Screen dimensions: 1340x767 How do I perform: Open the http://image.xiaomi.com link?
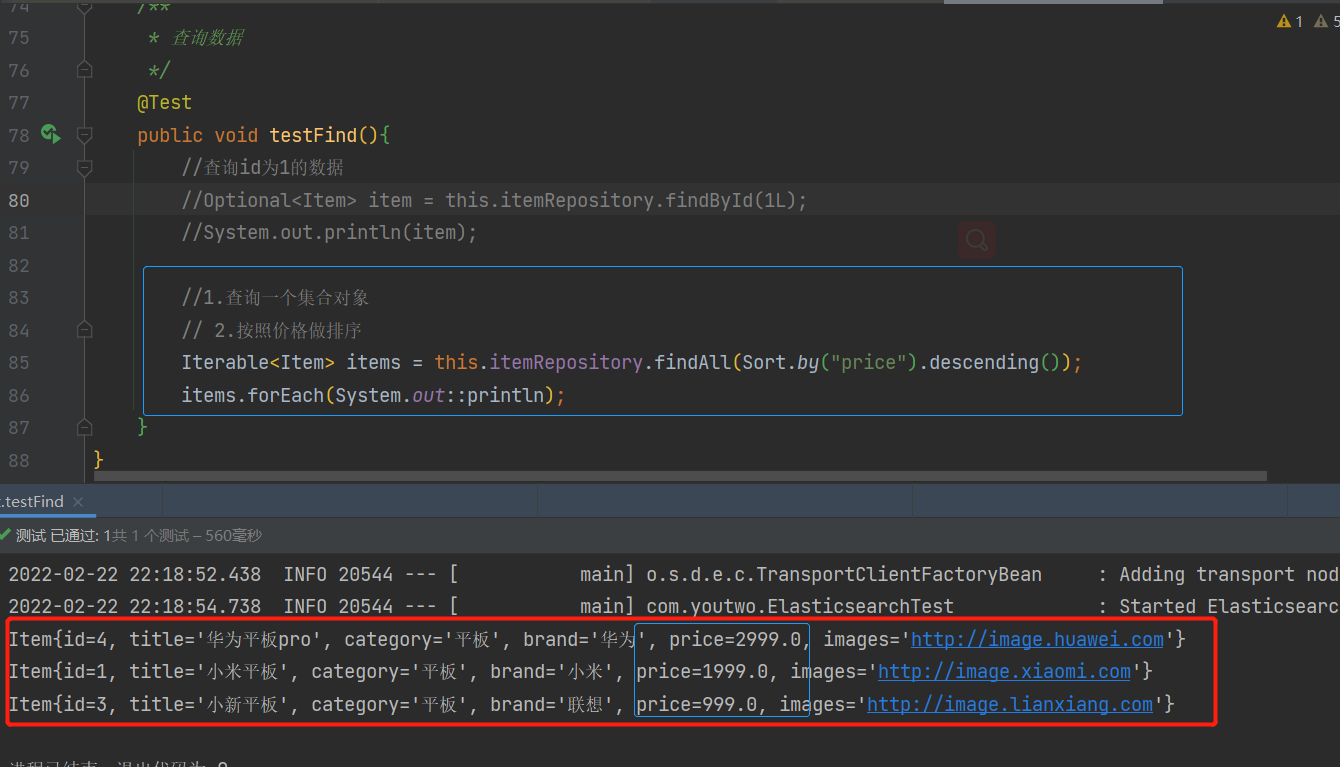1004,671
